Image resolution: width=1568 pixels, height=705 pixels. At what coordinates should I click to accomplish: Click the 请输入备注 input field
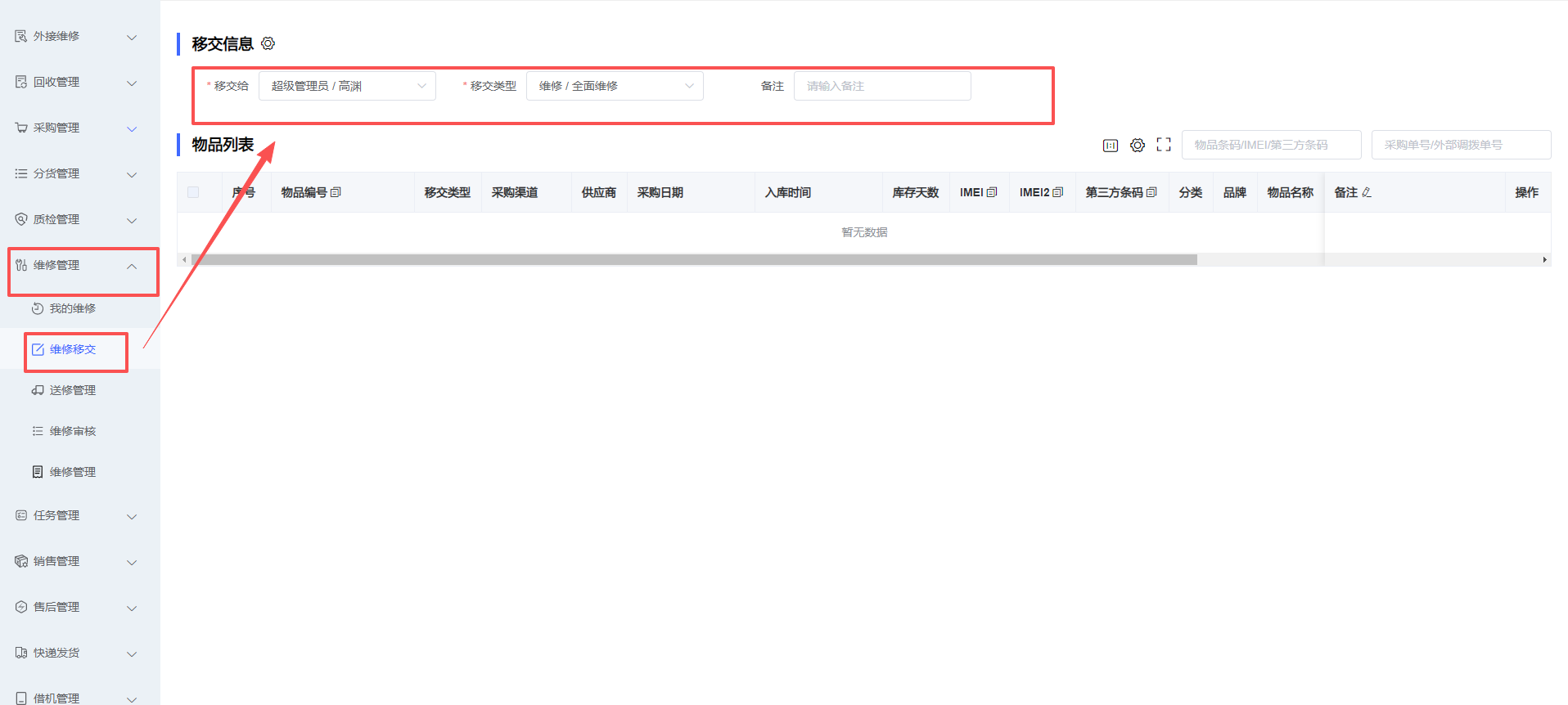[881, 86]
